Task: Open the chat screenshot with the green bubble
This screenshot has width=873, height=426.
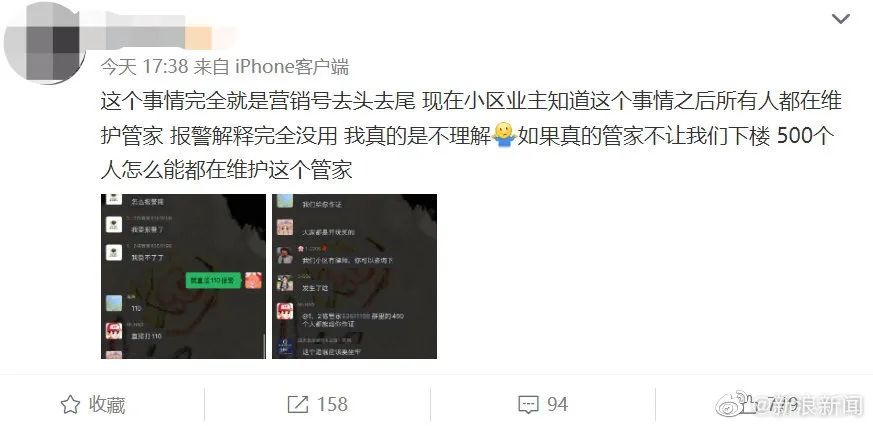Action: [x=183, y=276]
